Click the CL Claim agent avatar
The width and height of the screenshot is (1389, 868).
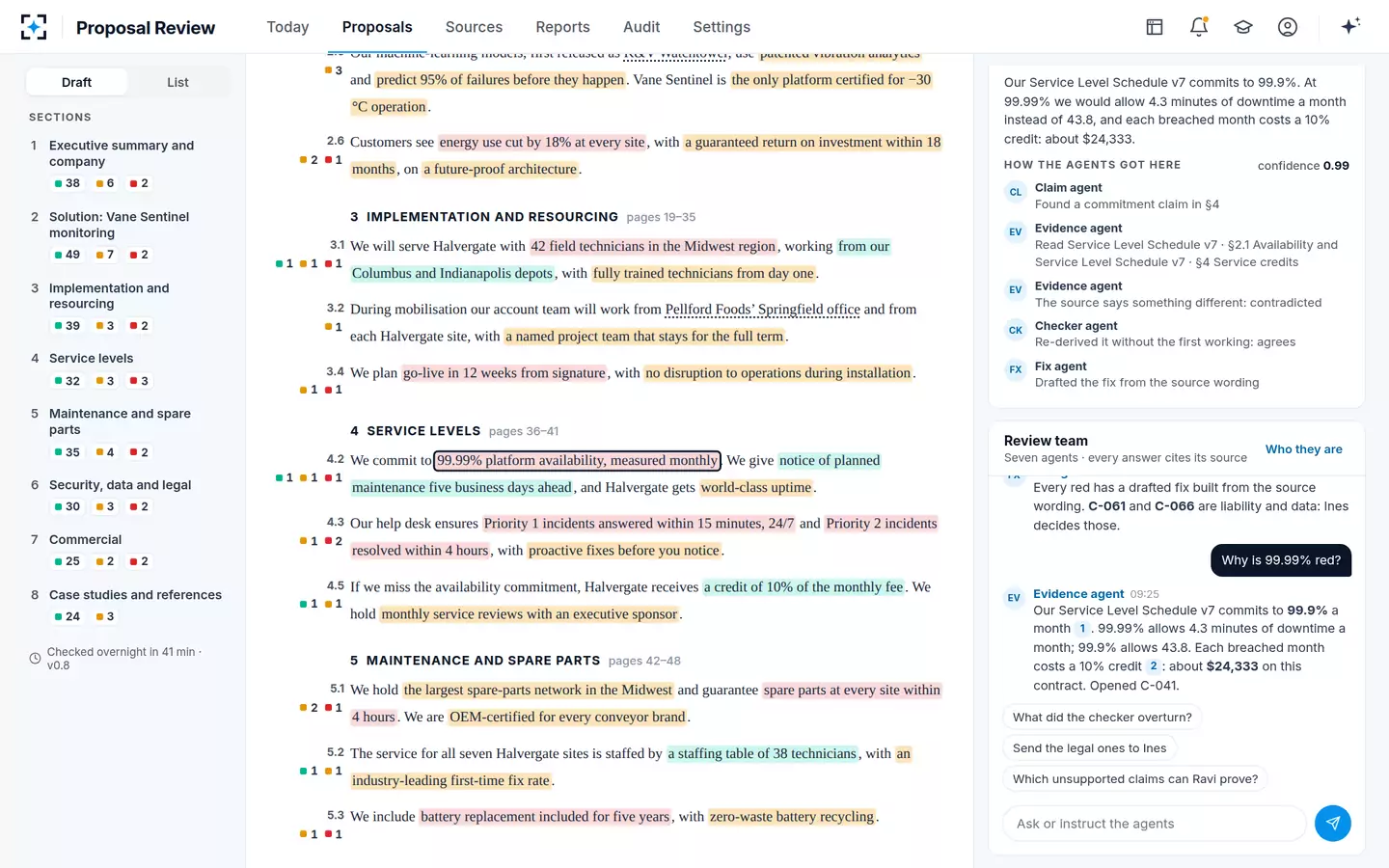[x=1016, y=192]
